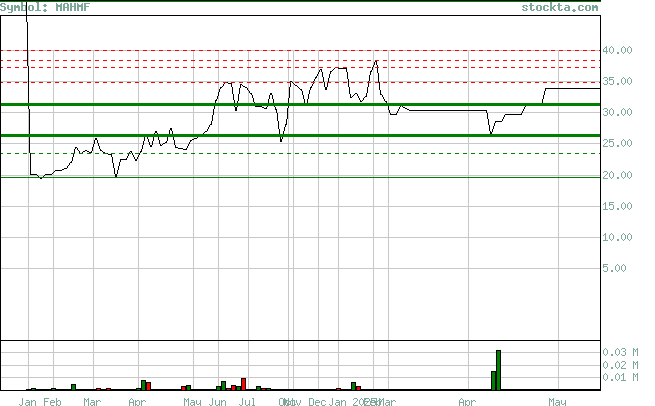The image size is (655, 406).
Task: Click the Jun month label
Action: tap(218, 402)
